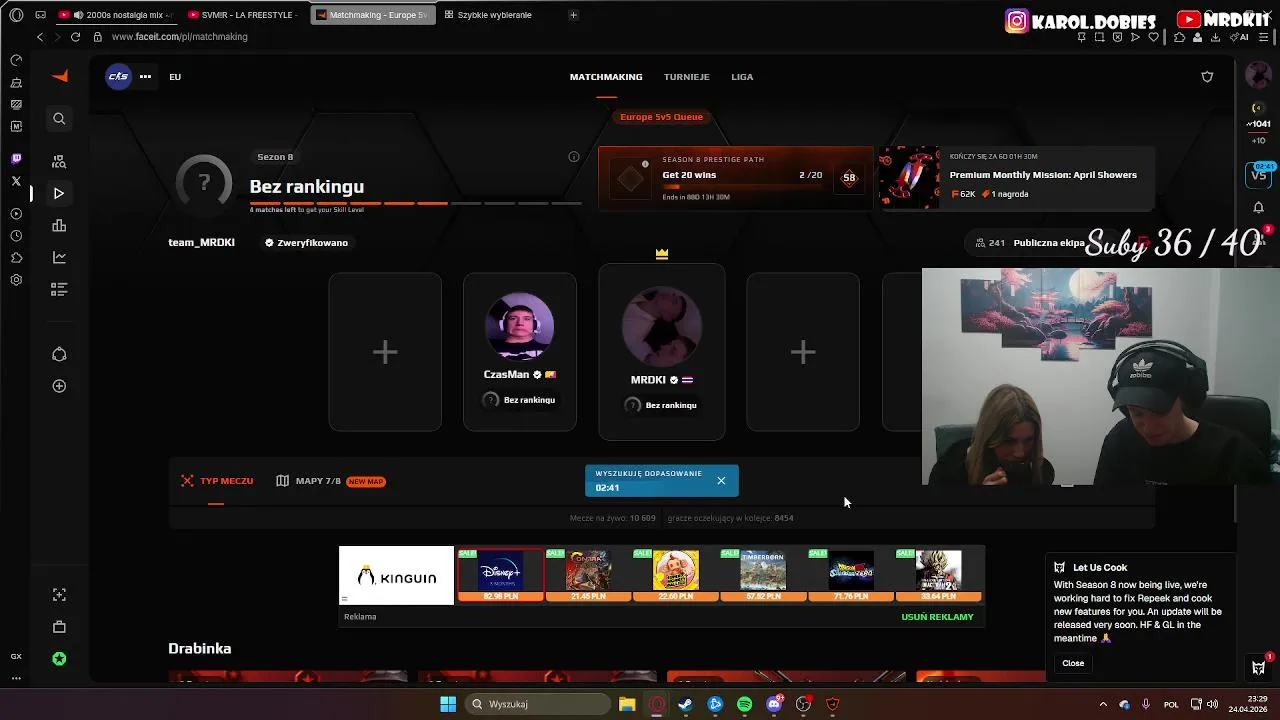The image size is (1280, 720).
Task: Open a new browser tab
Action: (573, 15)
